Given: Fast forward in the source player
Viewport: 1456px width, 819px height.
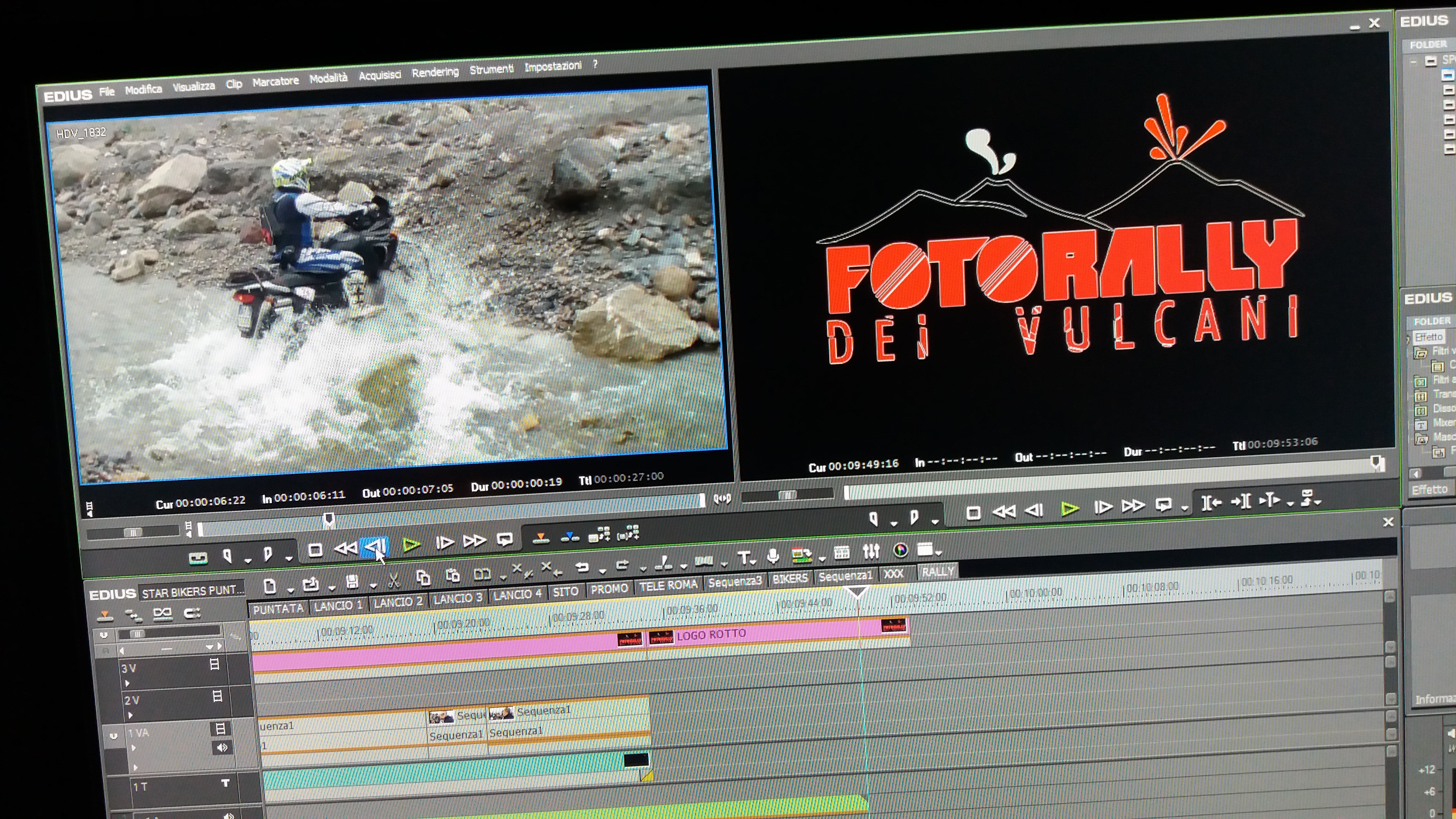Looking at the screenshot, I should click(x=474, y=541).
